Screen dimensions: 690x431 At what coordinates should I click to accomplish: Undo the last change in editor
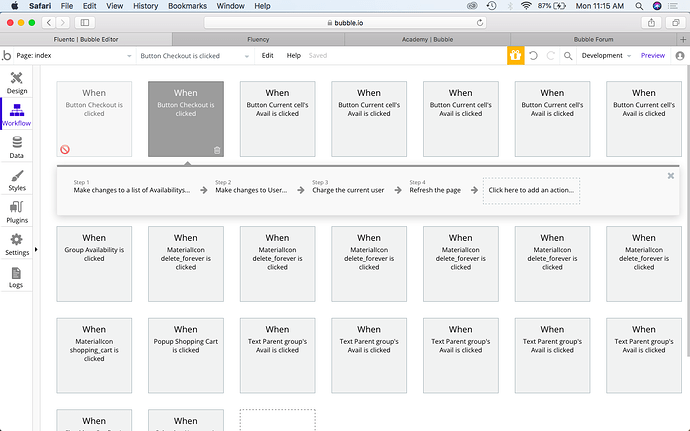533,56
